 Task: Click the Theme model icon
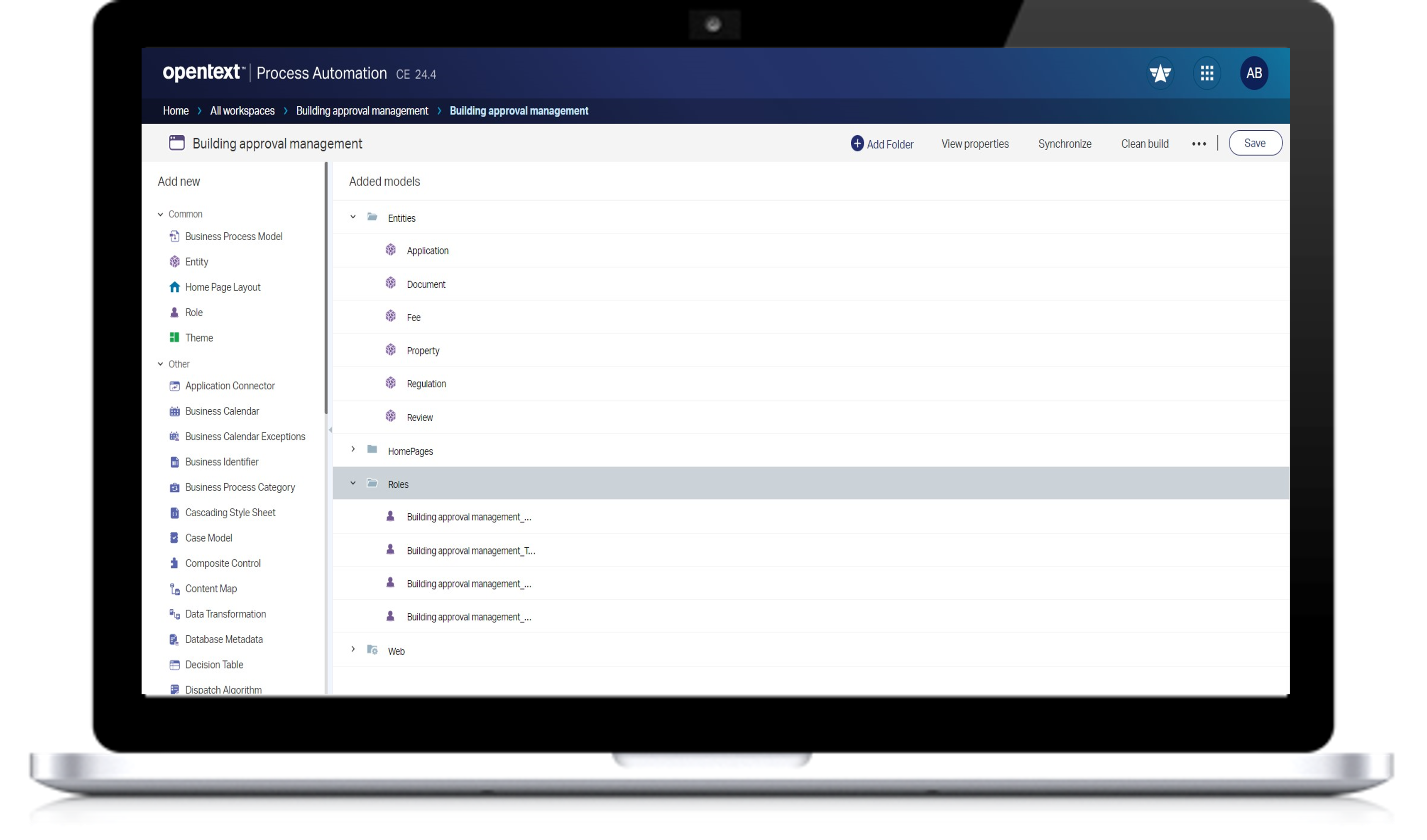[x=175, y=337]
